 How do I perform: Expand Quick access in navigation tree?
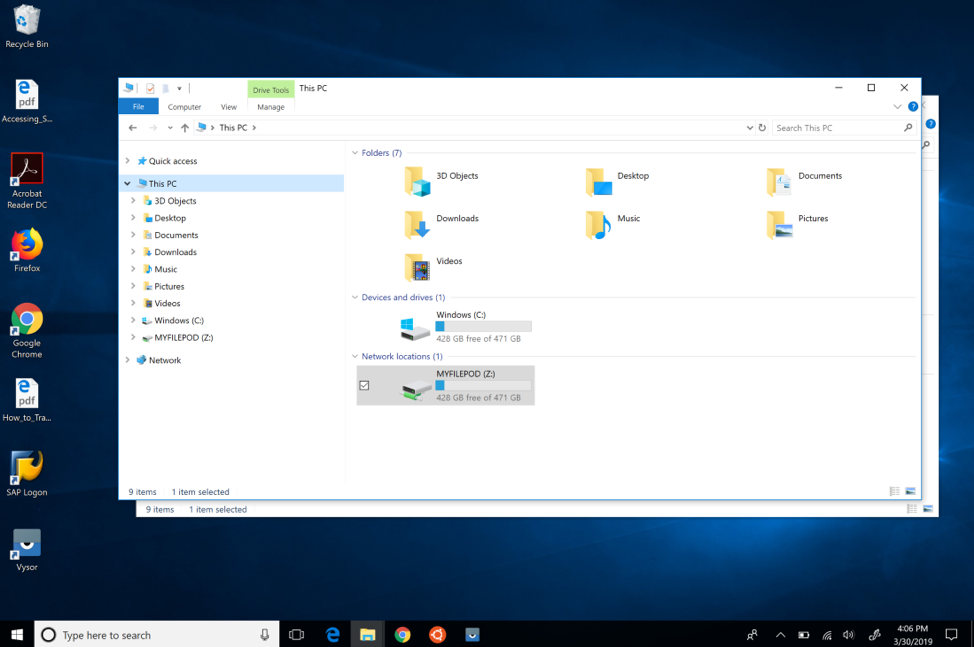tap(127, 161)
